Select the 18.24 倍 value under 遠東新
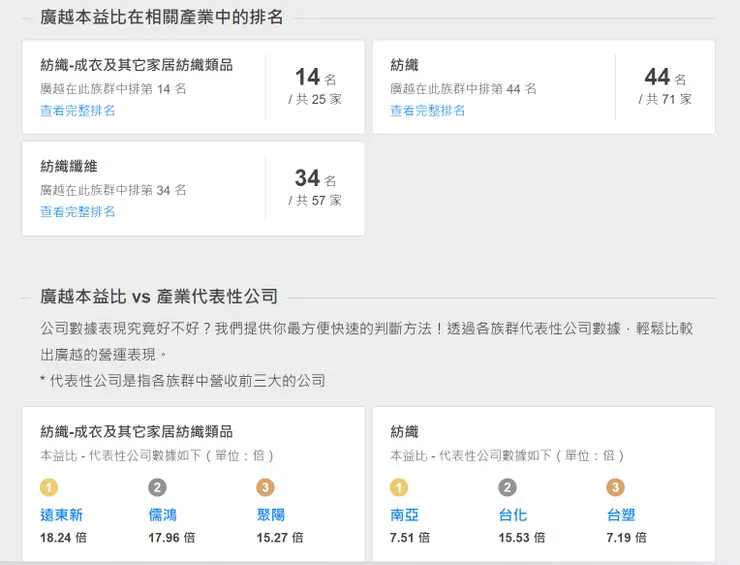The image size is (740, 565). 63,537
